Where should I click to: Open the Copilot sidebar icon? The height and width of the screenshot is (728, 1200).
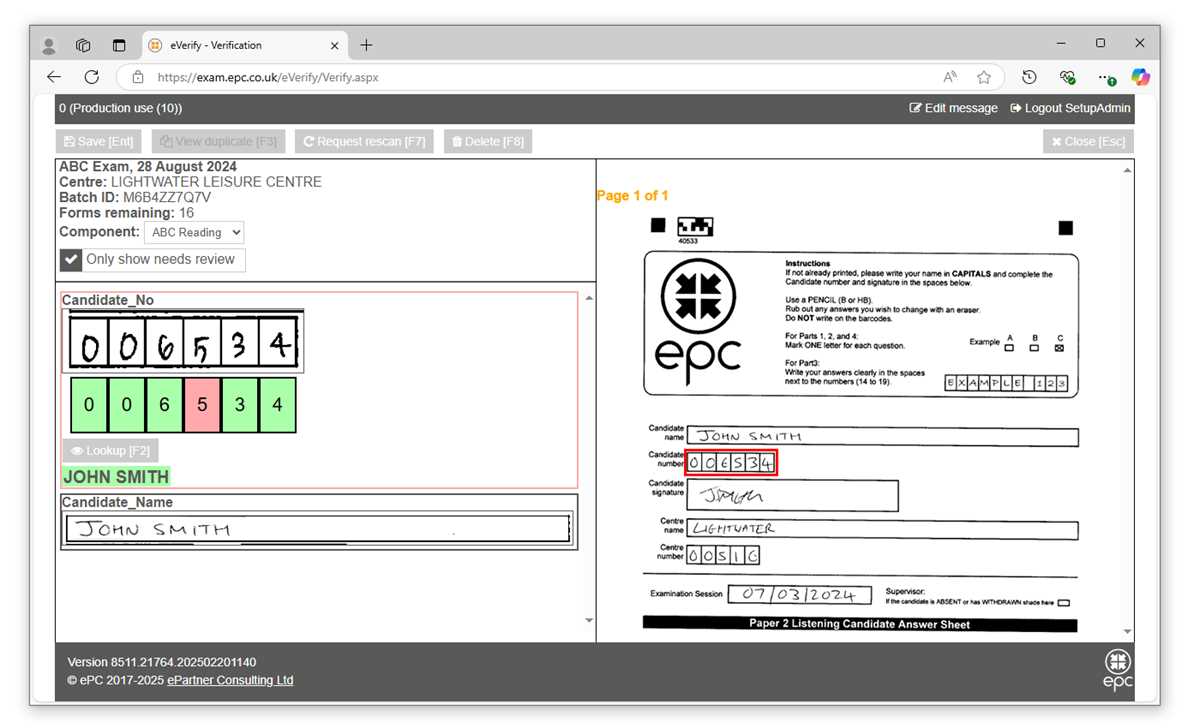point(1140,77)
